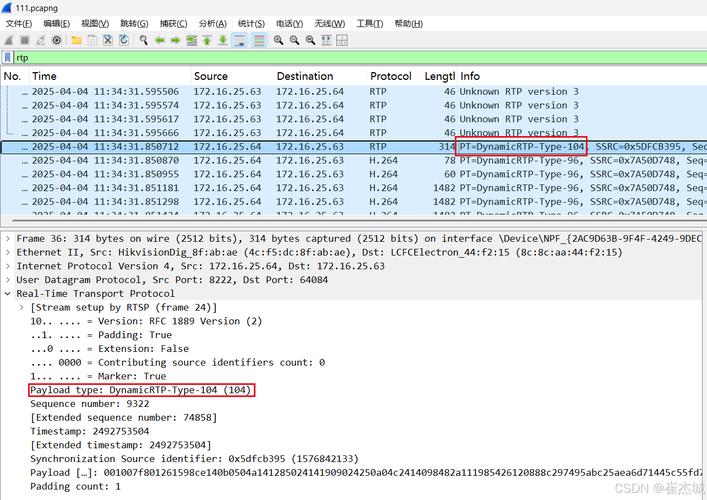Sort by the Protocol column header
The width and height of the screenshot is (707, 500).
pos(395,76)
